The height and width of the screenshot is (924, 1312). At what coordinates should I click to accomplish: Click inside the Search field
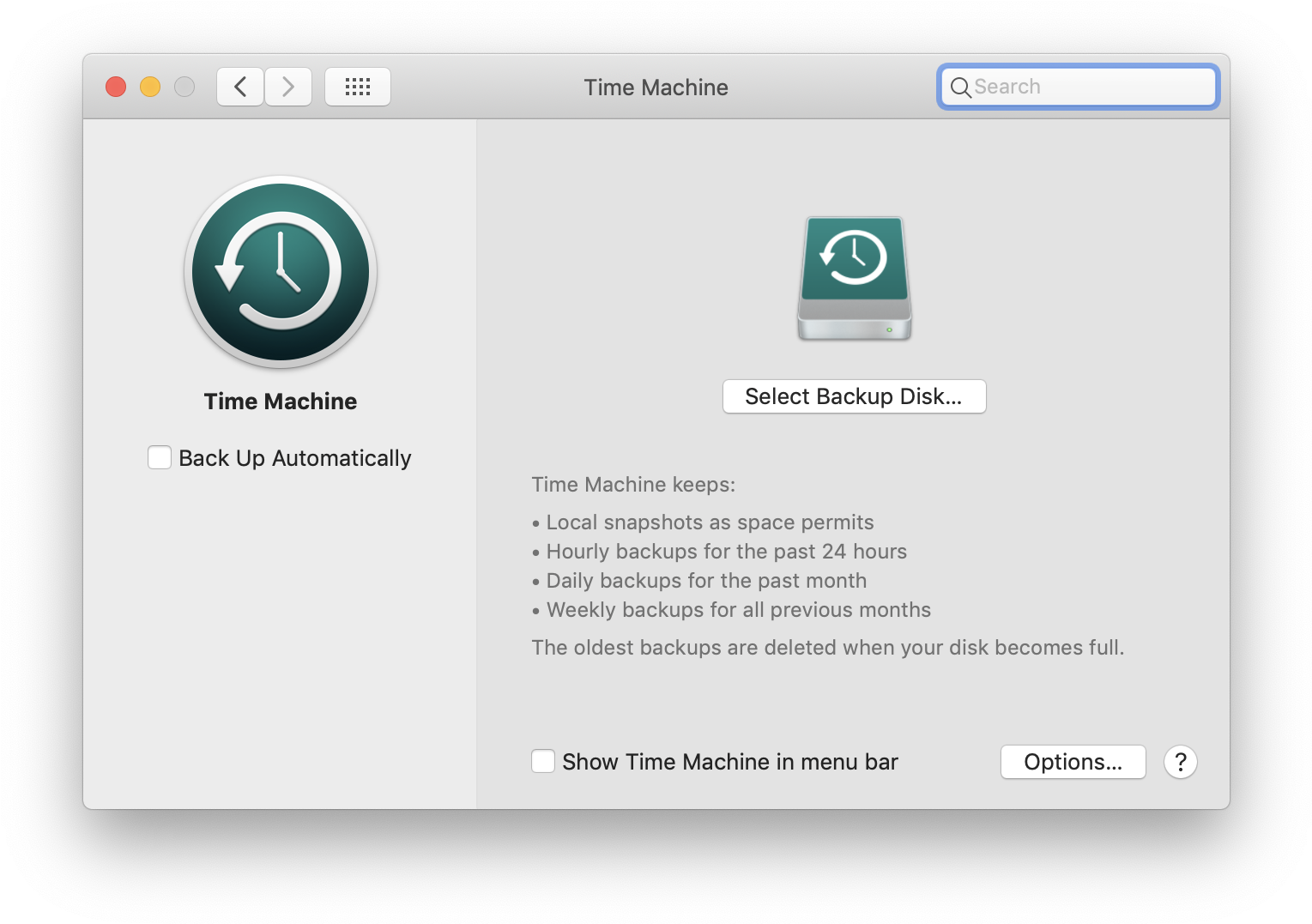coord(1081,87)
